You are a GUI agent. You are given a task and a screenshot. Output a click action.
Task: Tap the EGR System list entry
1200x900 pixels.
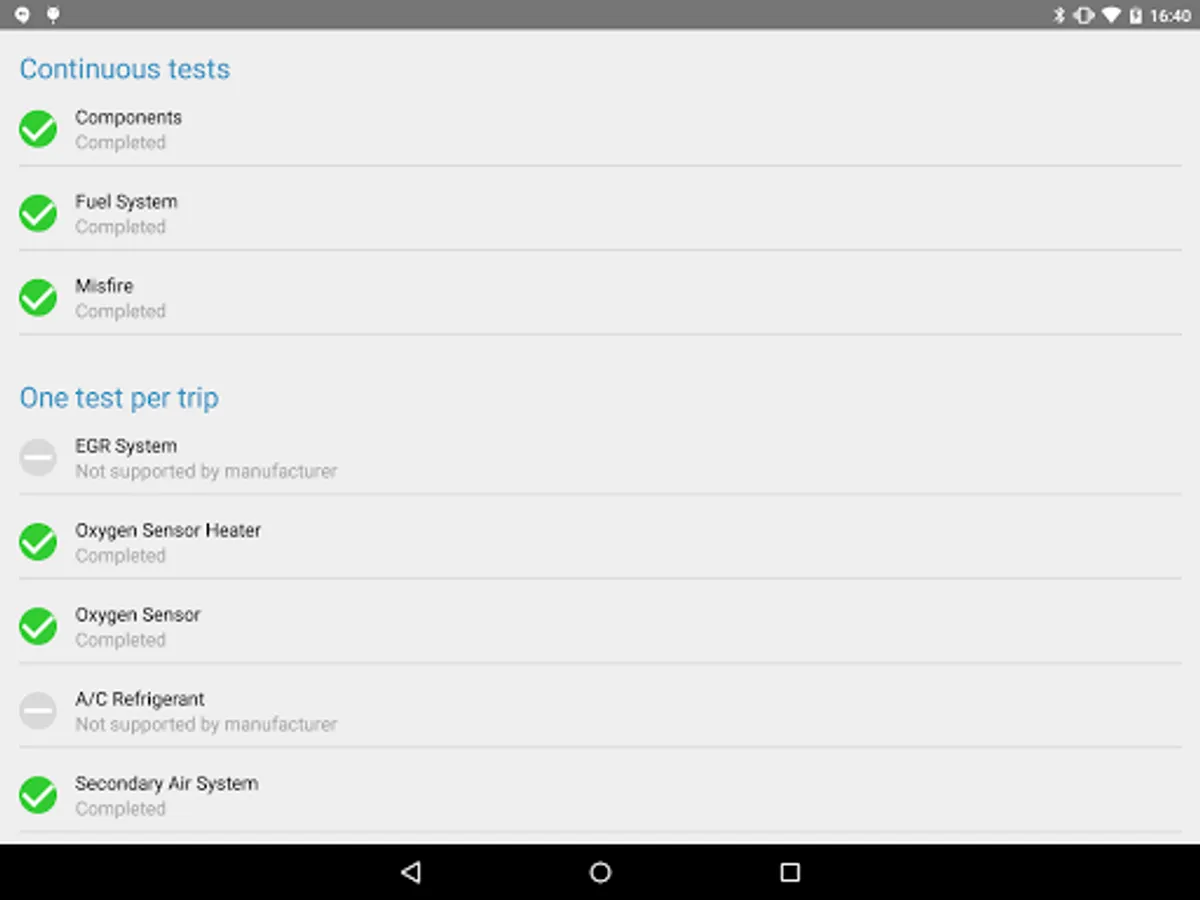click(600, 458)
